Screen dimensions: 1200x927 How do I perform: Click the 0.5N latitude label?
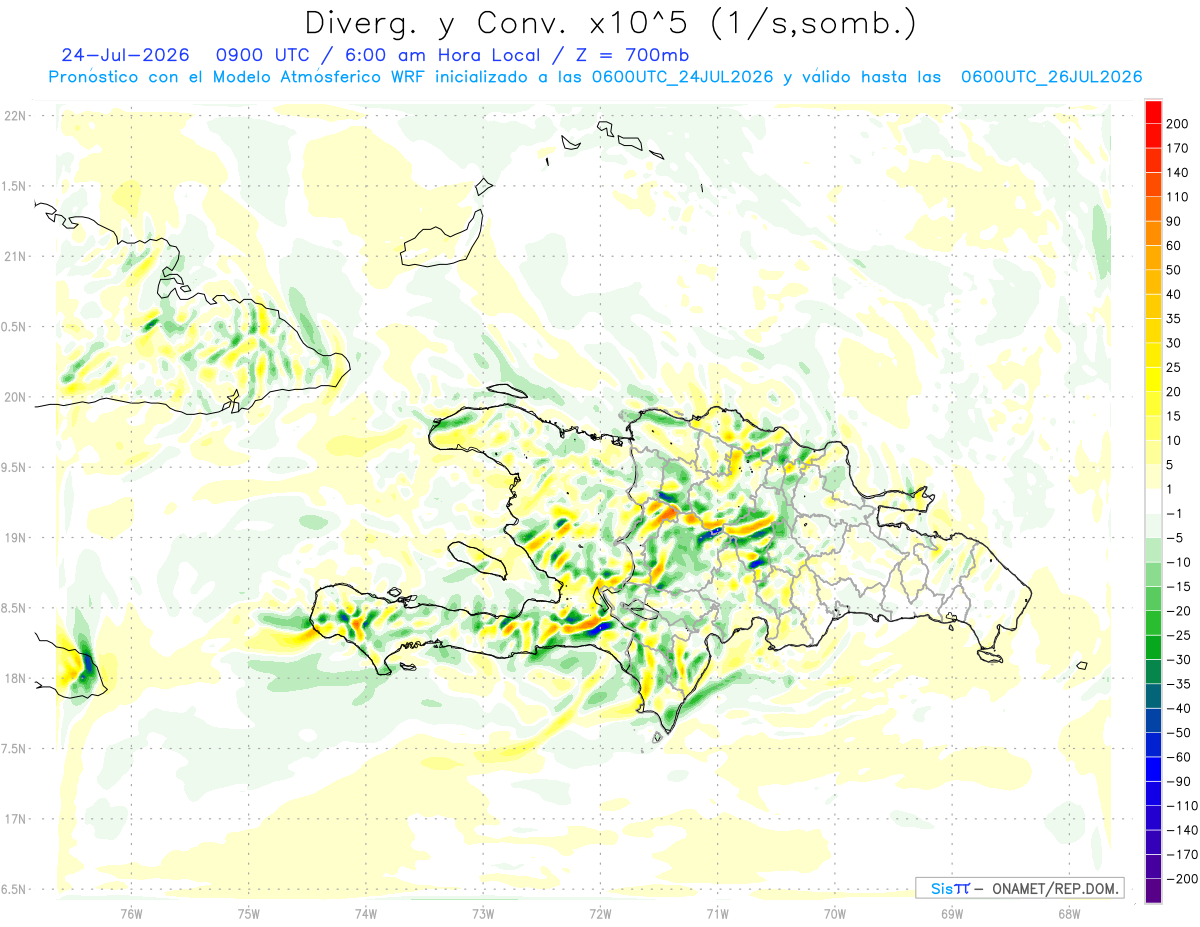(13, 327)
